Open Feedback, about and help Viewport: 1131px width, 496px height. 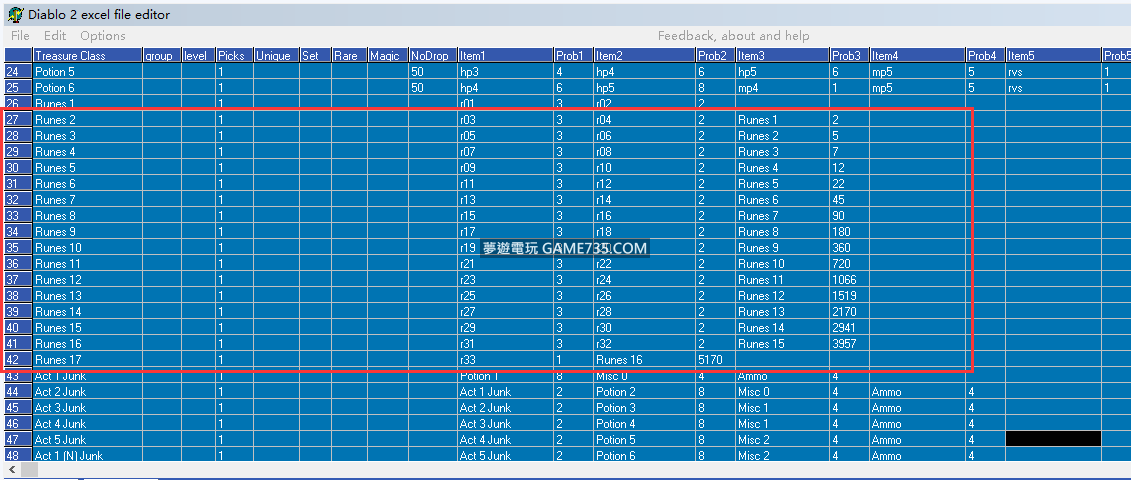[733, 36]
